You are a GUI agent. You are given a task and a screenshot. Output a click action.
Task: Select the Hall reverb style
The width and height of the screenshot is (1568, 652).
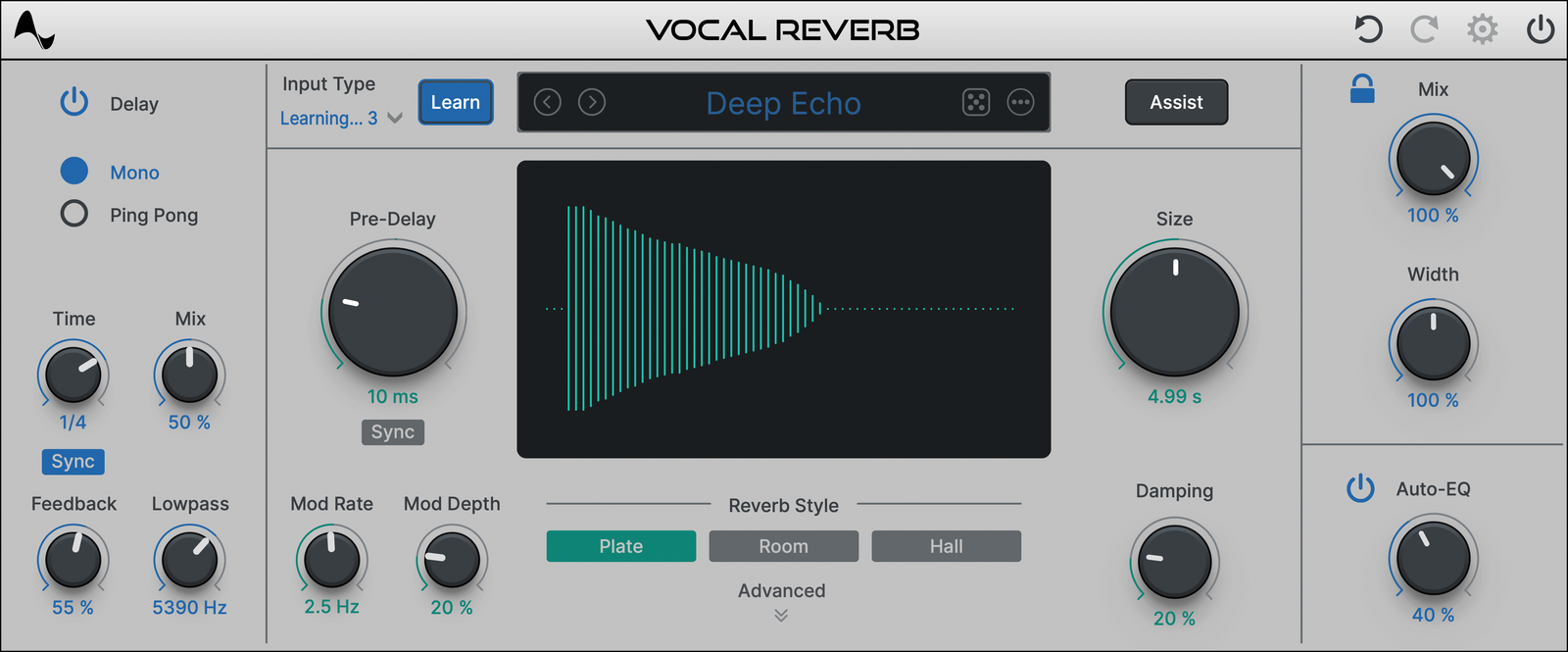pyautogui.click(x=947, y=546)
